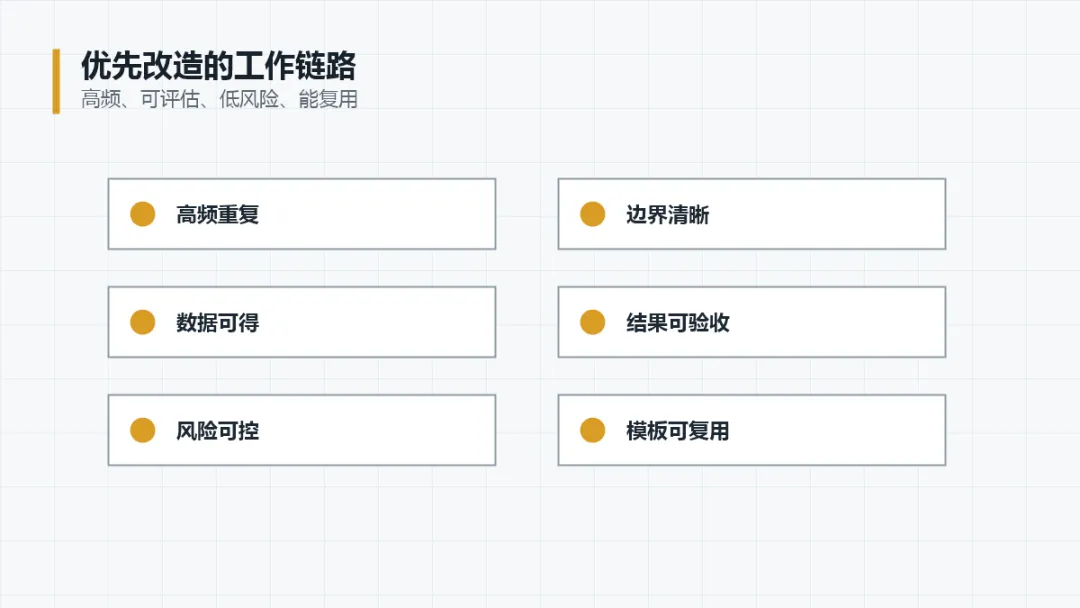The image size is (1080, 608).
Task: Click the 高频重复 text label
Action: tap(218, 215)
